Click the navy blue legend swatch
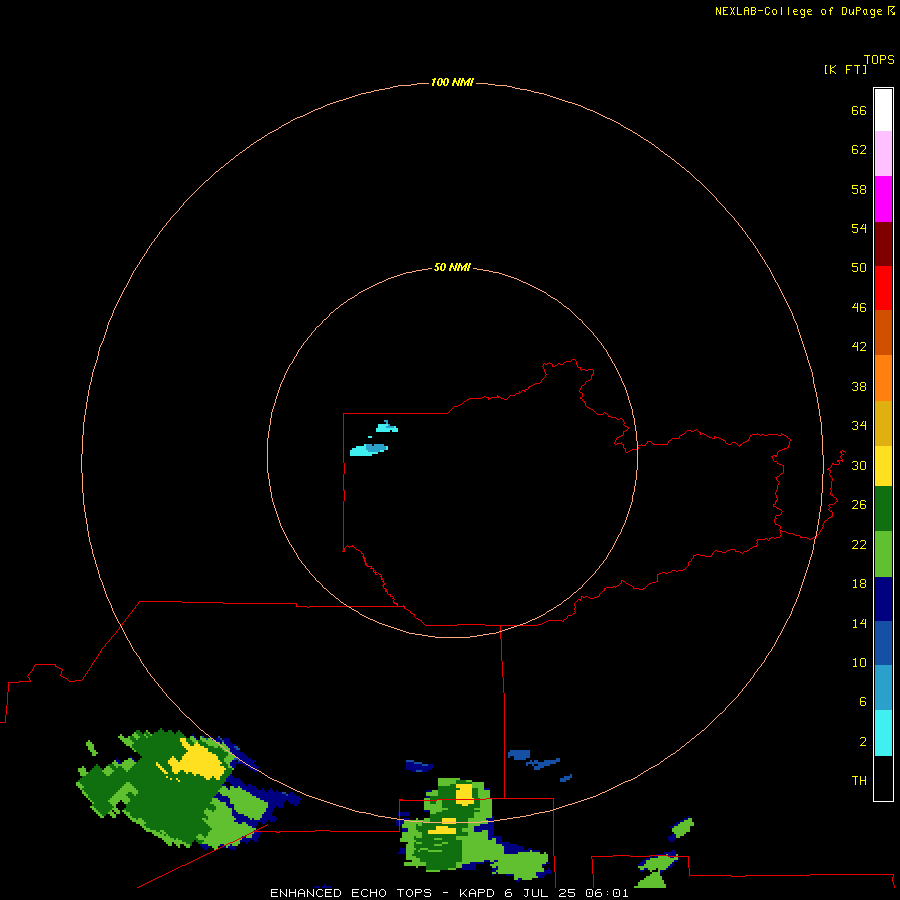The width and height of the screenshot is (900, 900). click(883, 599)
